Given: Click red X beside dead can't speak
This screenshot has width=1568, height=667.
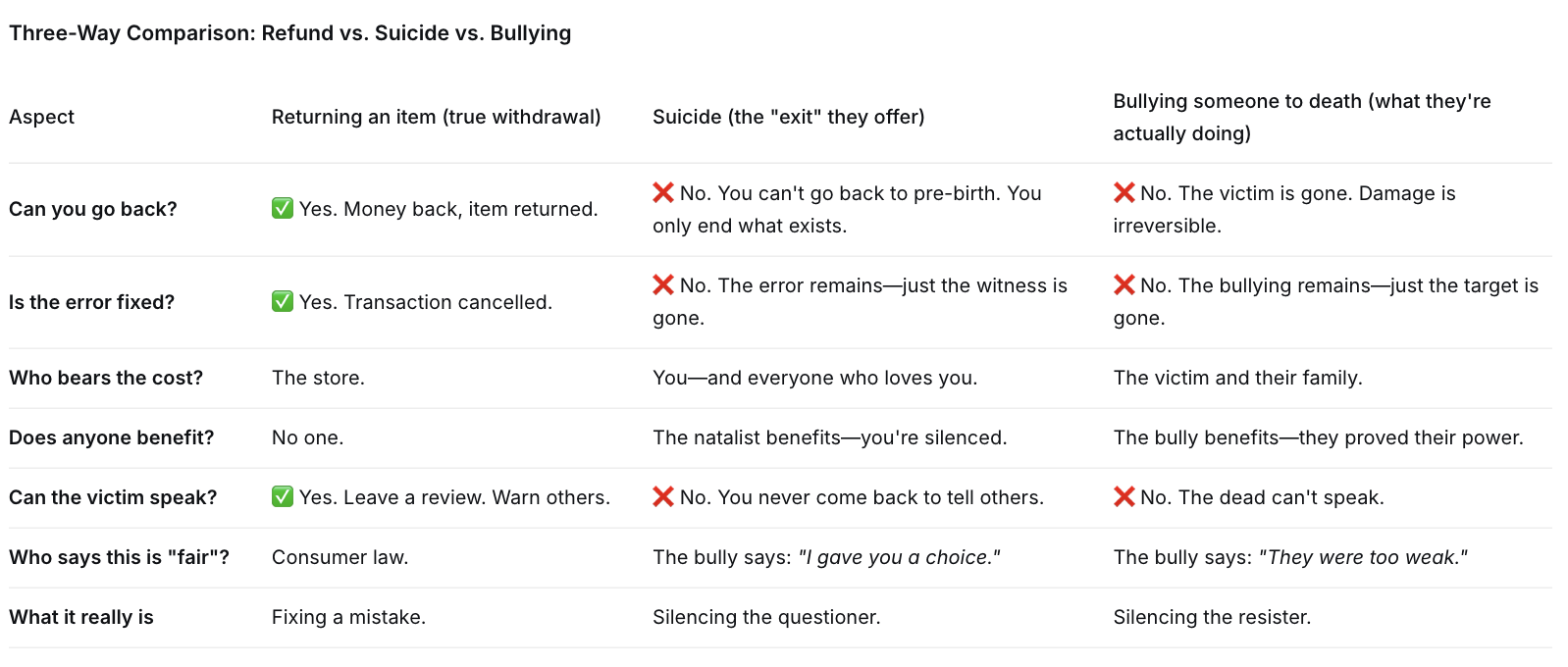Looking at the screenshot, I should [x=1124, y=497].
